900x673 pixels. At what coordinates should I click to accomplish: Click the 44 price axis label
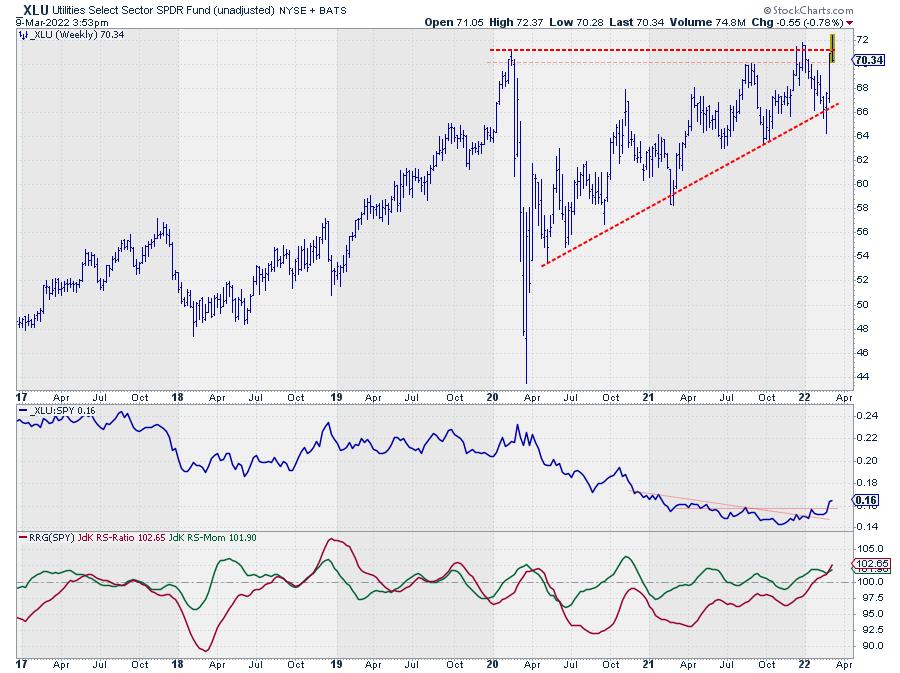(862, 377)
